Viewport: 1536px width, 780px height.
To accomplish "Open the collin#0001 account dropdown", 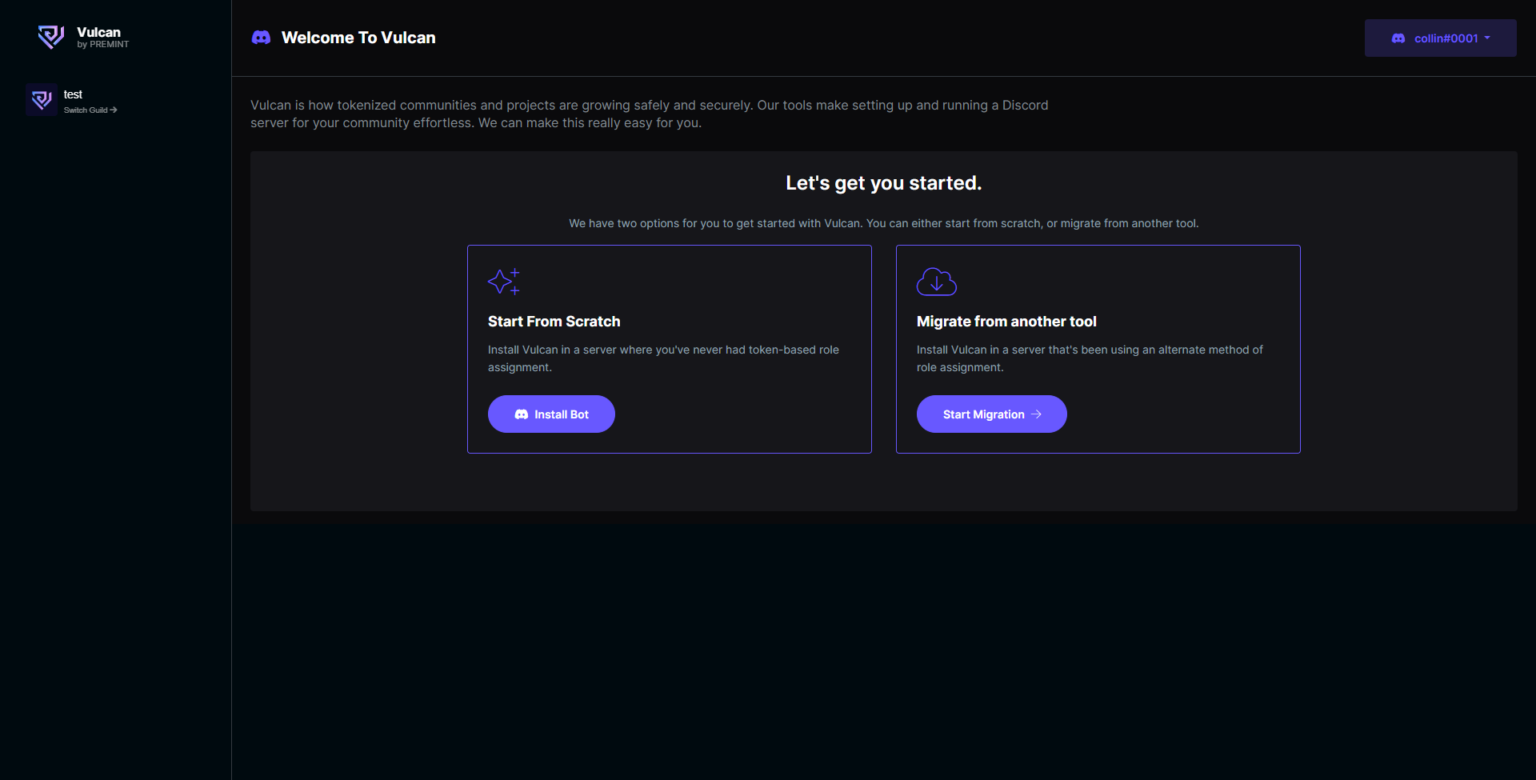I will (x=1440, y=37).
